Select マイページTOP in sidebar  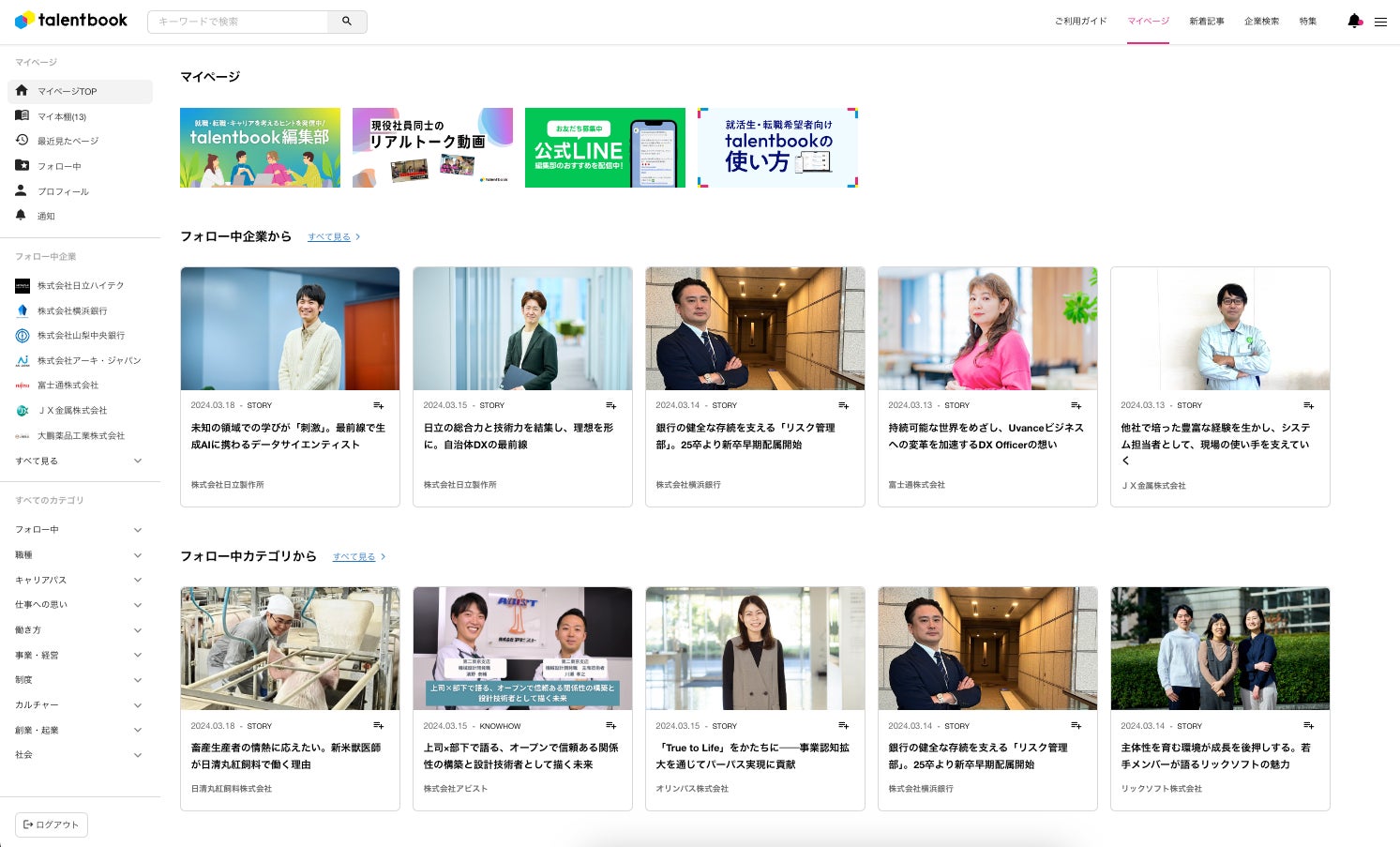80,91
